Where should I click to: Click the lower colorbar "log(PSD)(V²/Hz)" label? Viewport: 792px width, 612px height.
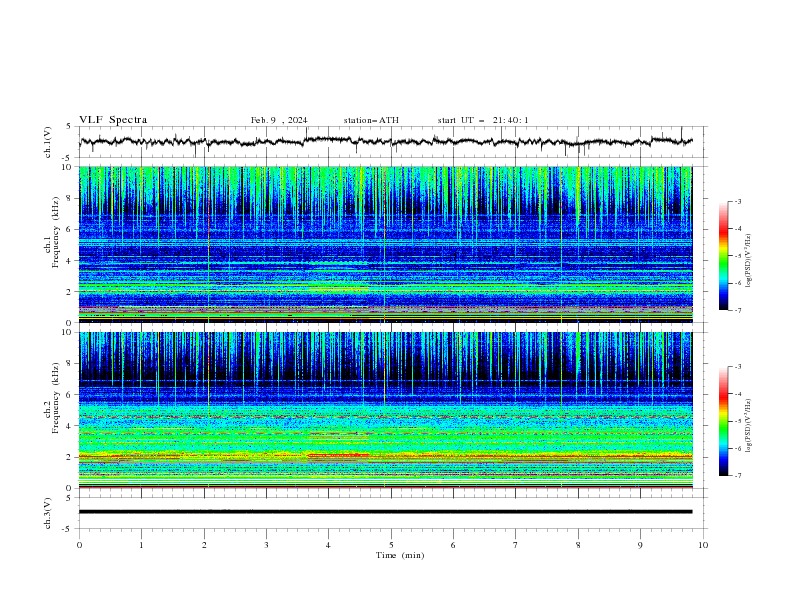749,426
